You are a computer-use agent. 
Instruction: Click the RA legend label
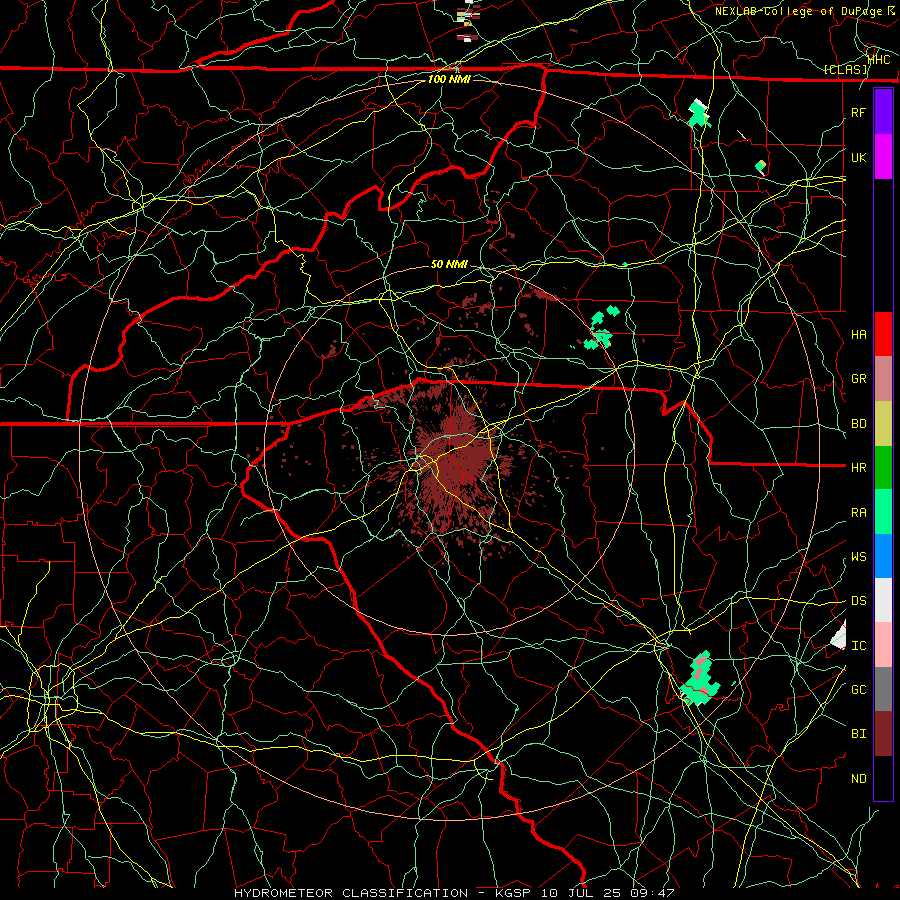pyautogui.click(x=859, y=513)
